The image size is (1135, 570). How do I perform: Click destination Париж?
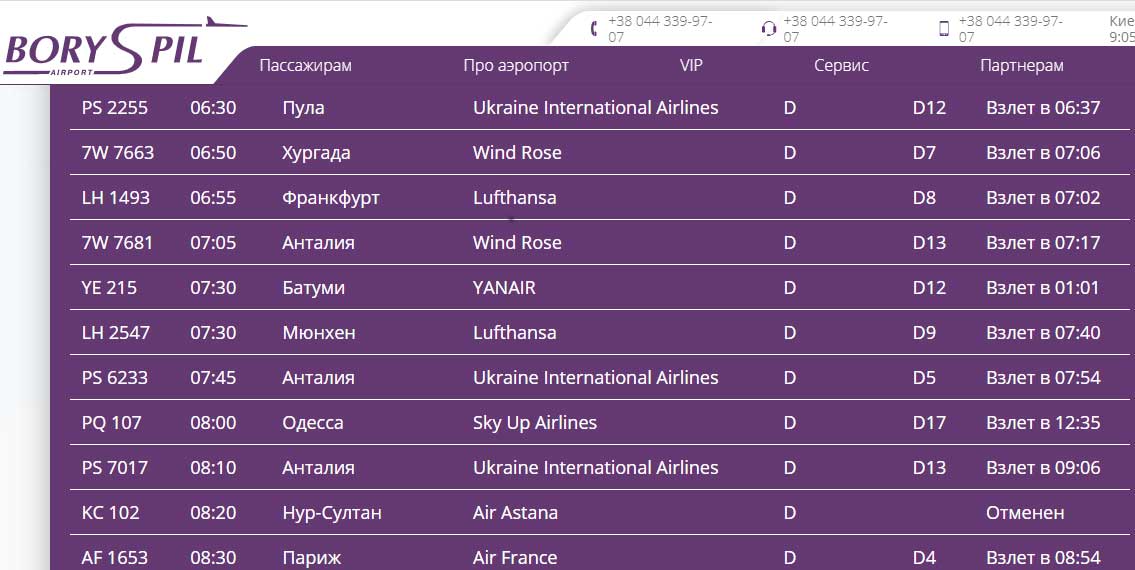pyautogui.click(x=311, y=558)
